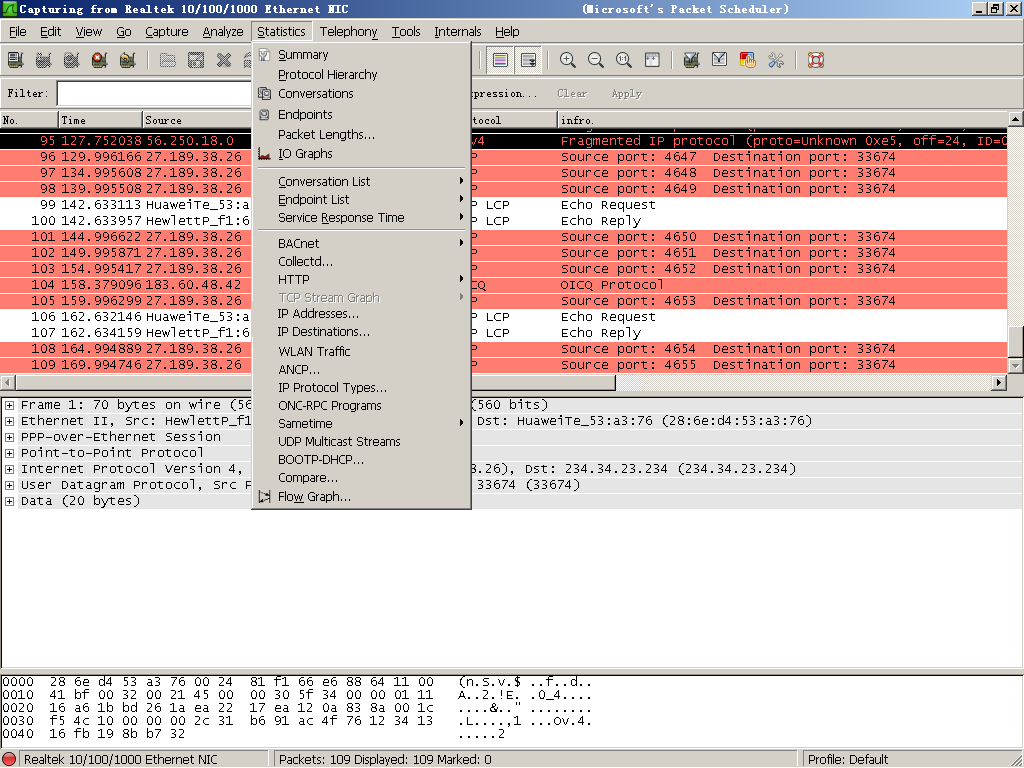
Task: Select packet 95 Fragmented IP protocol row
Action: click(504, 141)
